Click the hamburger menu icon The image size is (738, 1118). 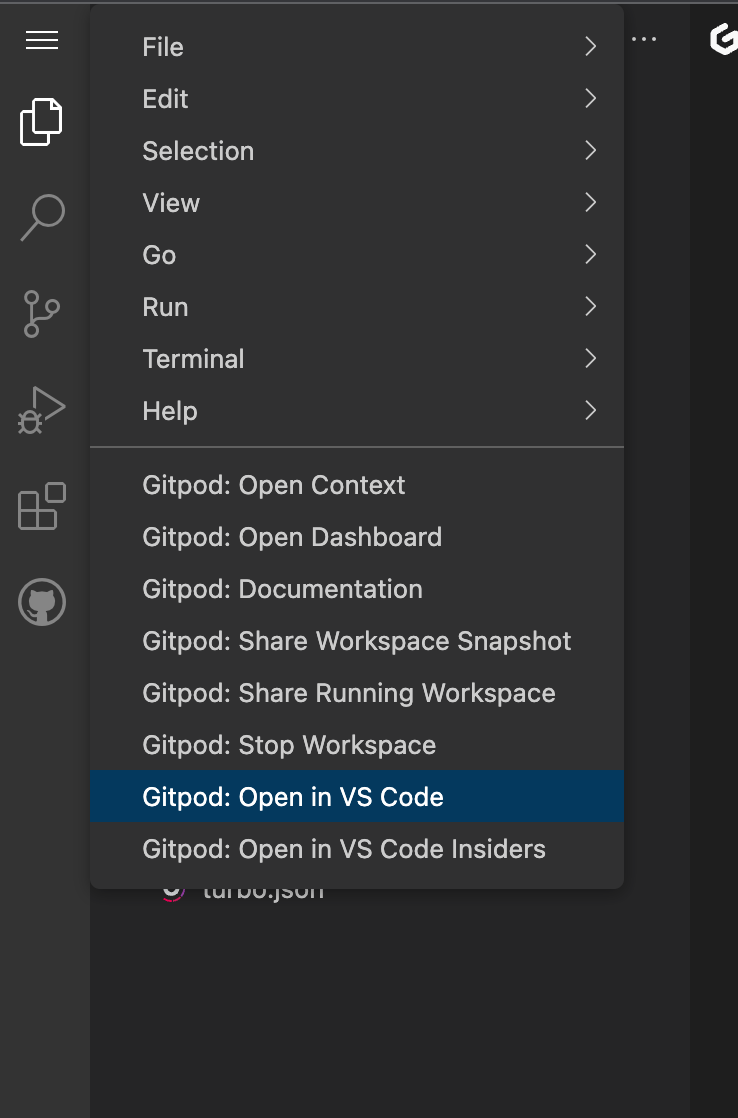41,41
